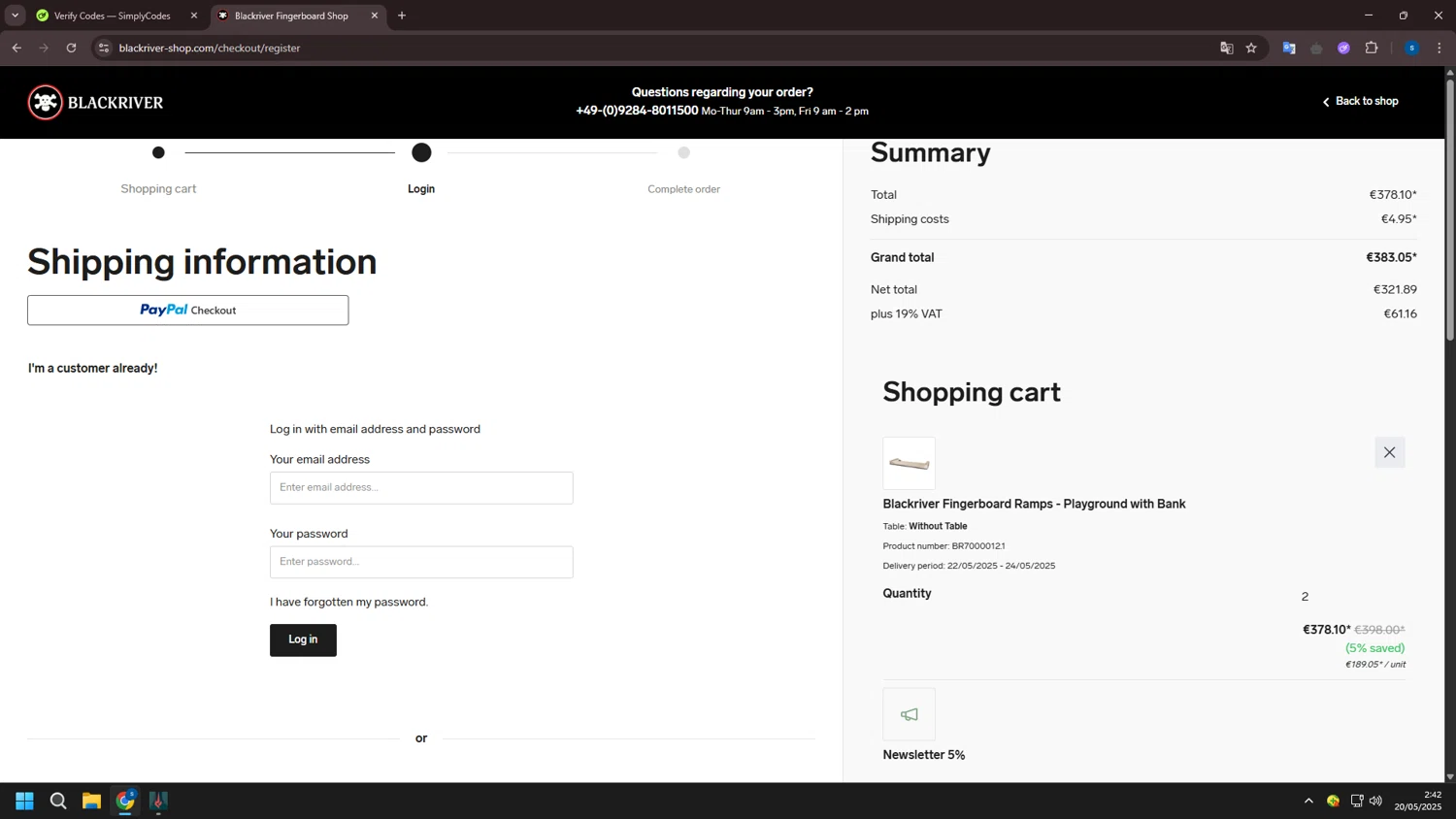Open the extensions puzzle menu

(x=1372, y=48)
